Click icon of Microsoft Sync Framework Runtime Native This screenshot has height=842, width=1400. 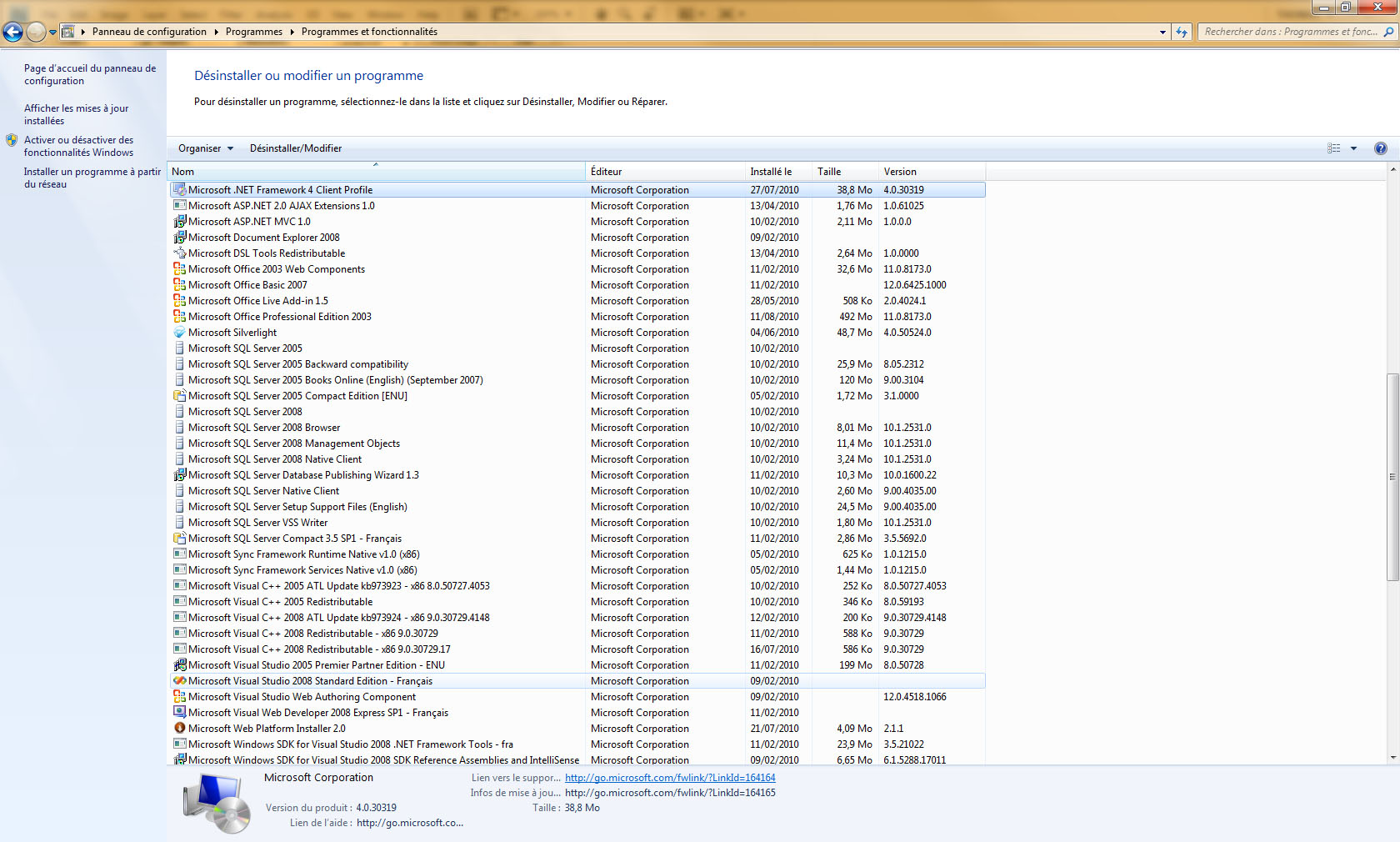pos(179,554)
